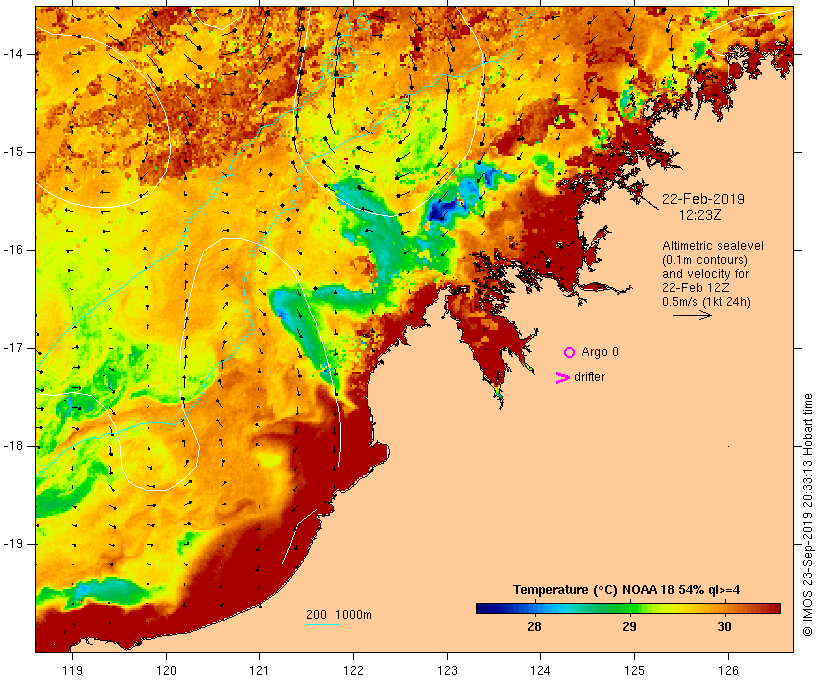Click the color bar label '30'
820x680 pixels.
coord(724,627)
